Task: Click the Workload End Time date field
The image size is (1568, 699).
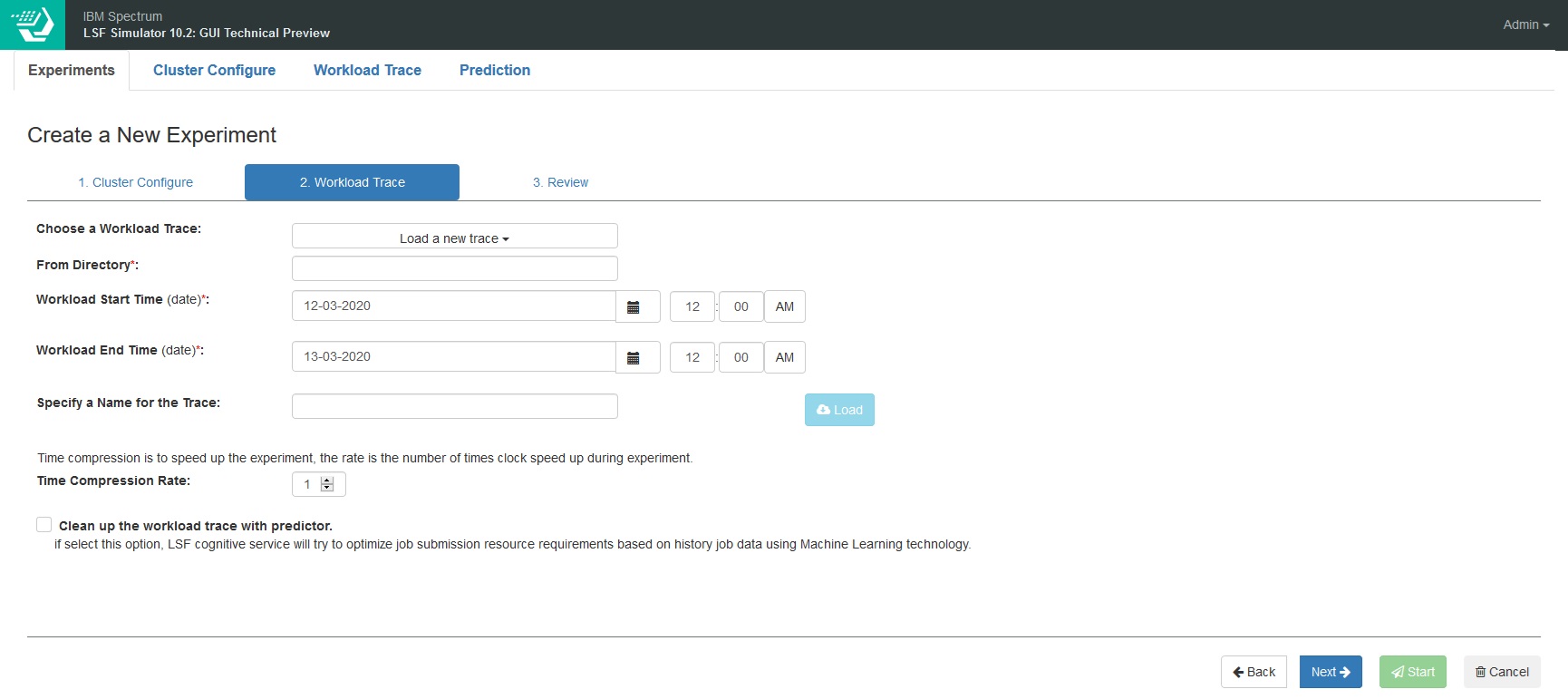Action: [x=454, y=357]
